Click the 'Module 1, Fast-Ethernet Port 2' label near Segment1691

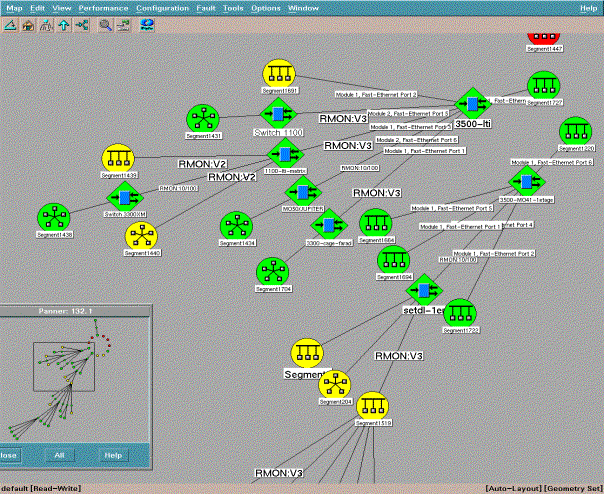pos(376,94)
